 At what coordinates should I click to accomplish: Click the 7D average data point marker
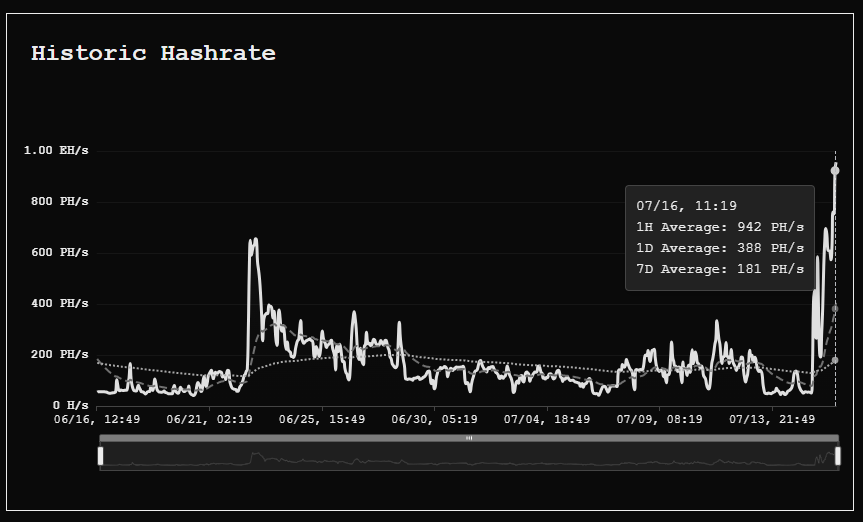(835, 360)
